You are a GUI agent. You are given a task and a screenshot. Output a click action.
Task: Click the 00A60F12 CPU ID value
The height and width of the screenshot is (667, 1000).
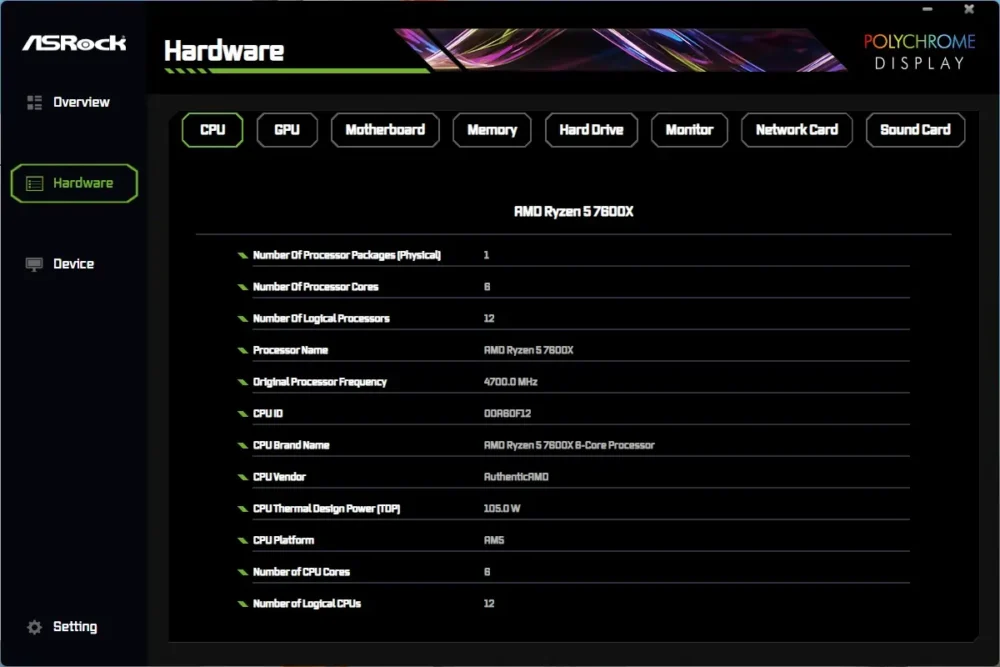tap(507, 413)
